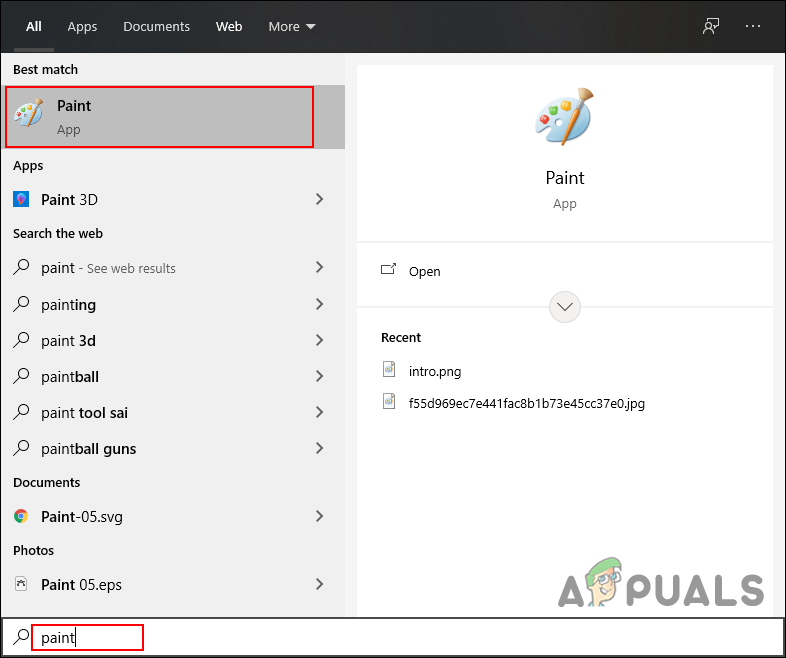This screenshot has height=658, width=786.
Task: Click the Paint 3D app icon
Action: pyautogui.click(x=21, y=199)
